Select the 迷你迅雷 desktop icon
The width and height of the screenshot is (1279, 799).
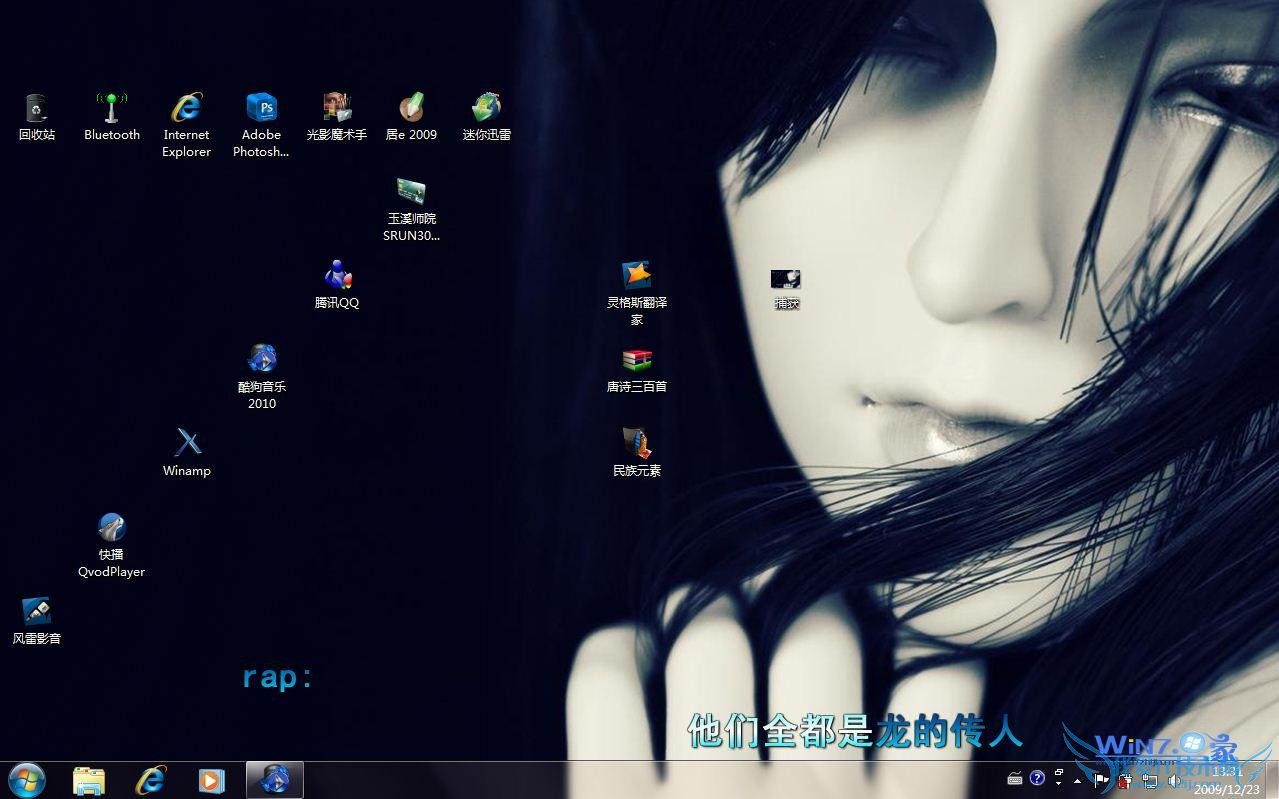(487, 118)
